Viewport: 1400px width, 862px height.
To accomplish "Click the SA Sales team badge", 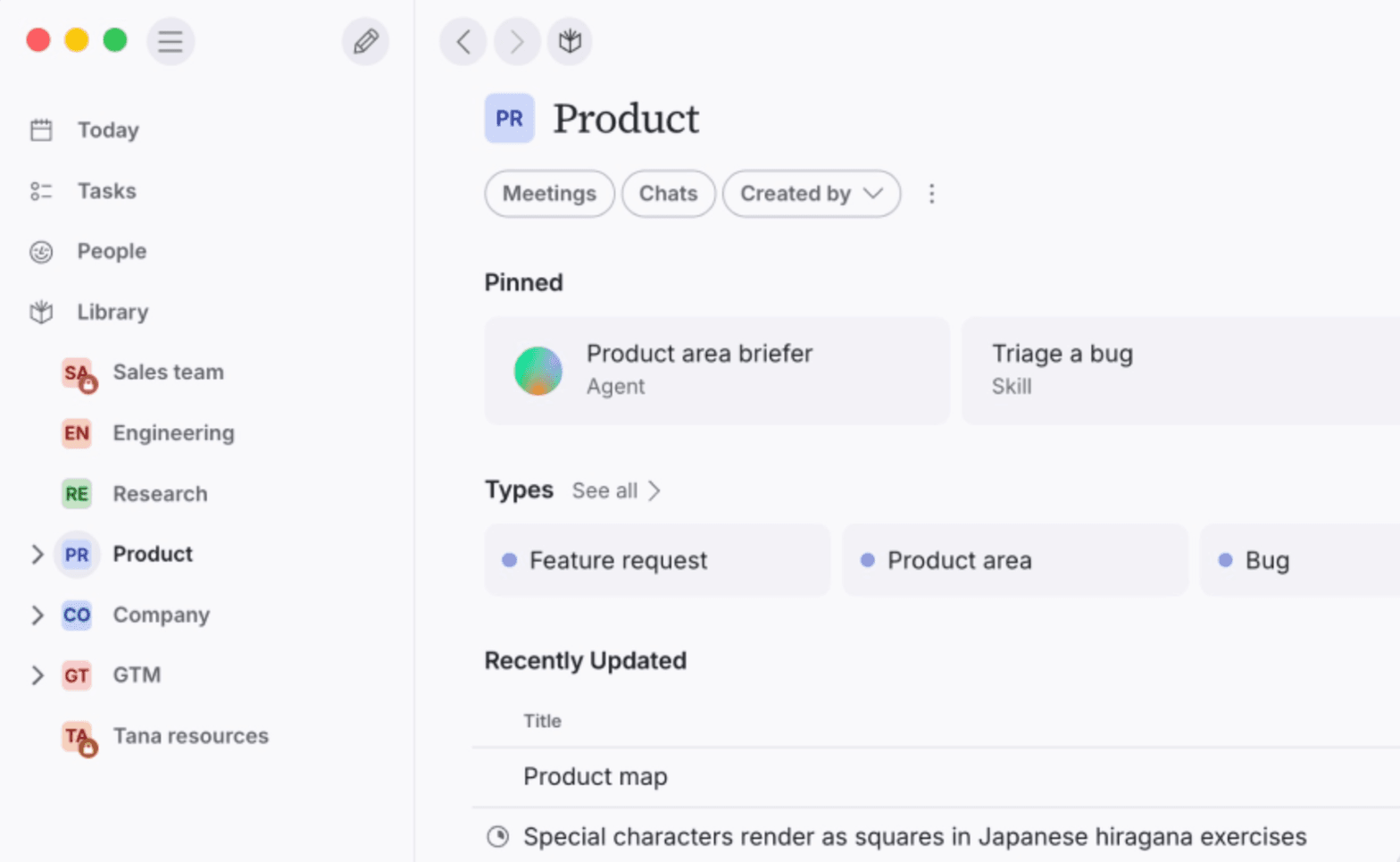I will coord(78,373).
